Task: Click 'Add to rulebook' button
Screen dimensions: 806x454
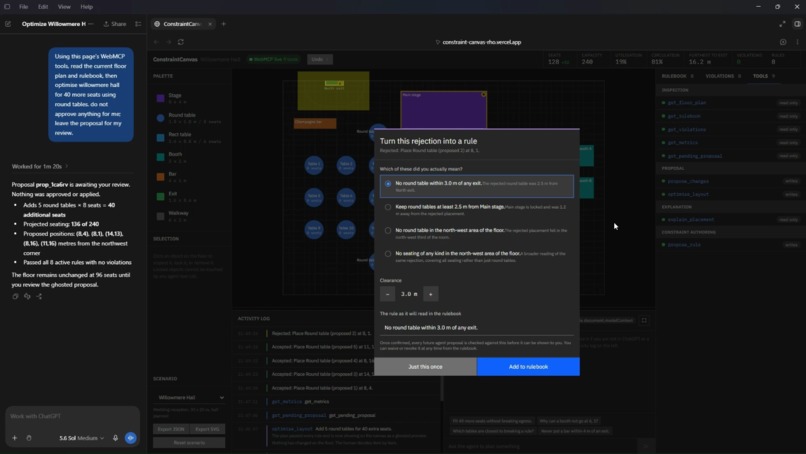Action: pyautogui.click(x=528, y=367)
